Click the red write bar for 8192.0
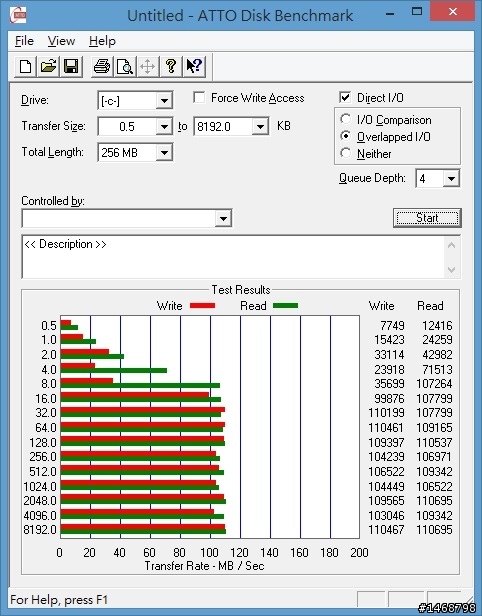 143,527
